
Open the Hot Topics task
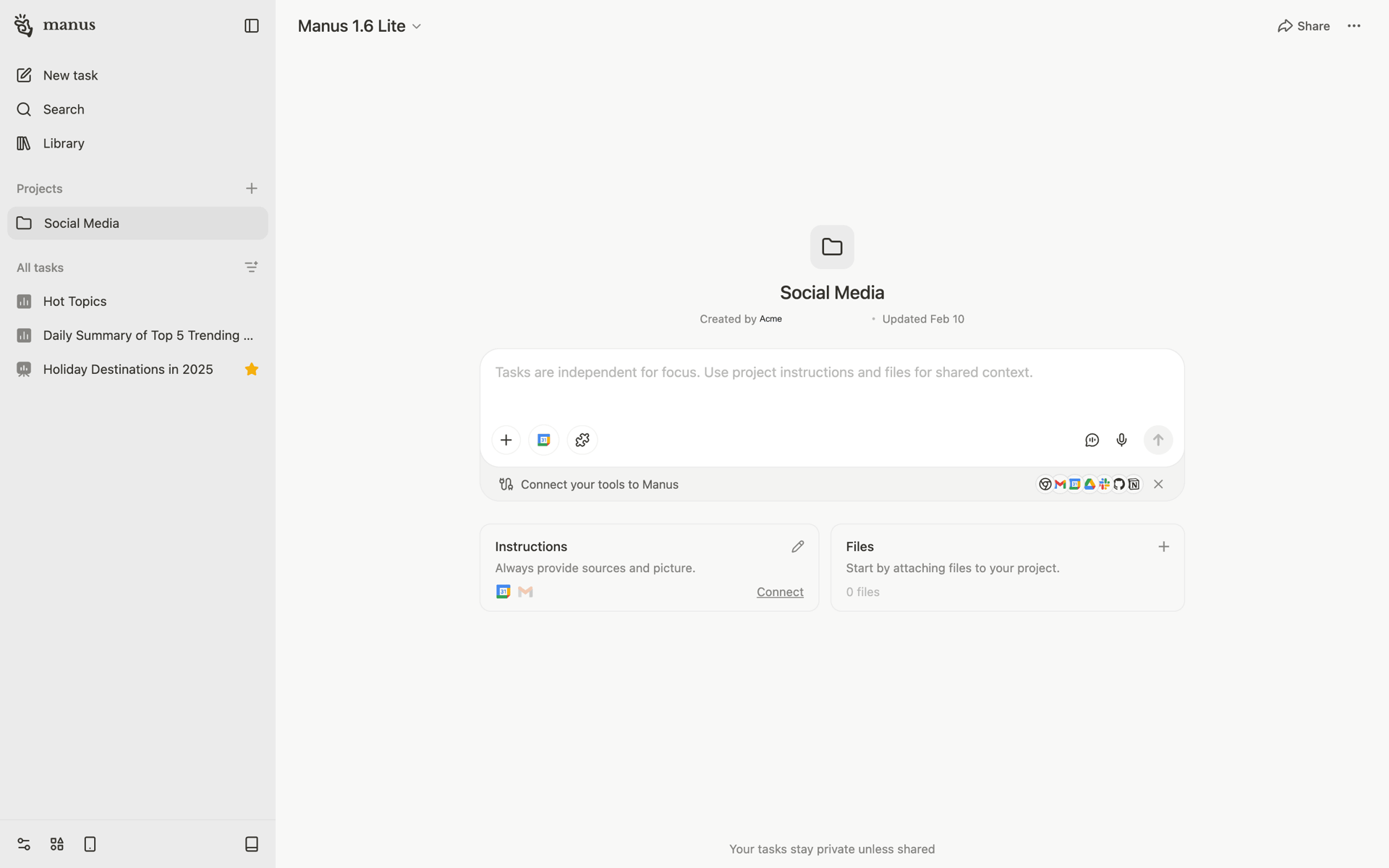[137, 302]
